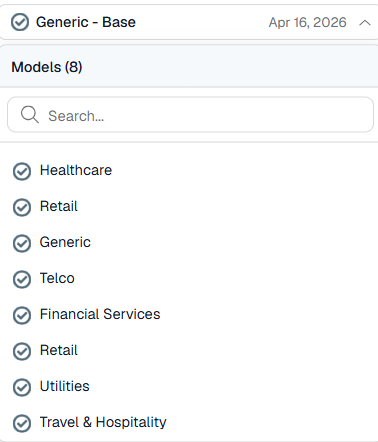378x442 pixels.
Task: Click the checkmark icon next to Telco
Action: tap(22, 279)
